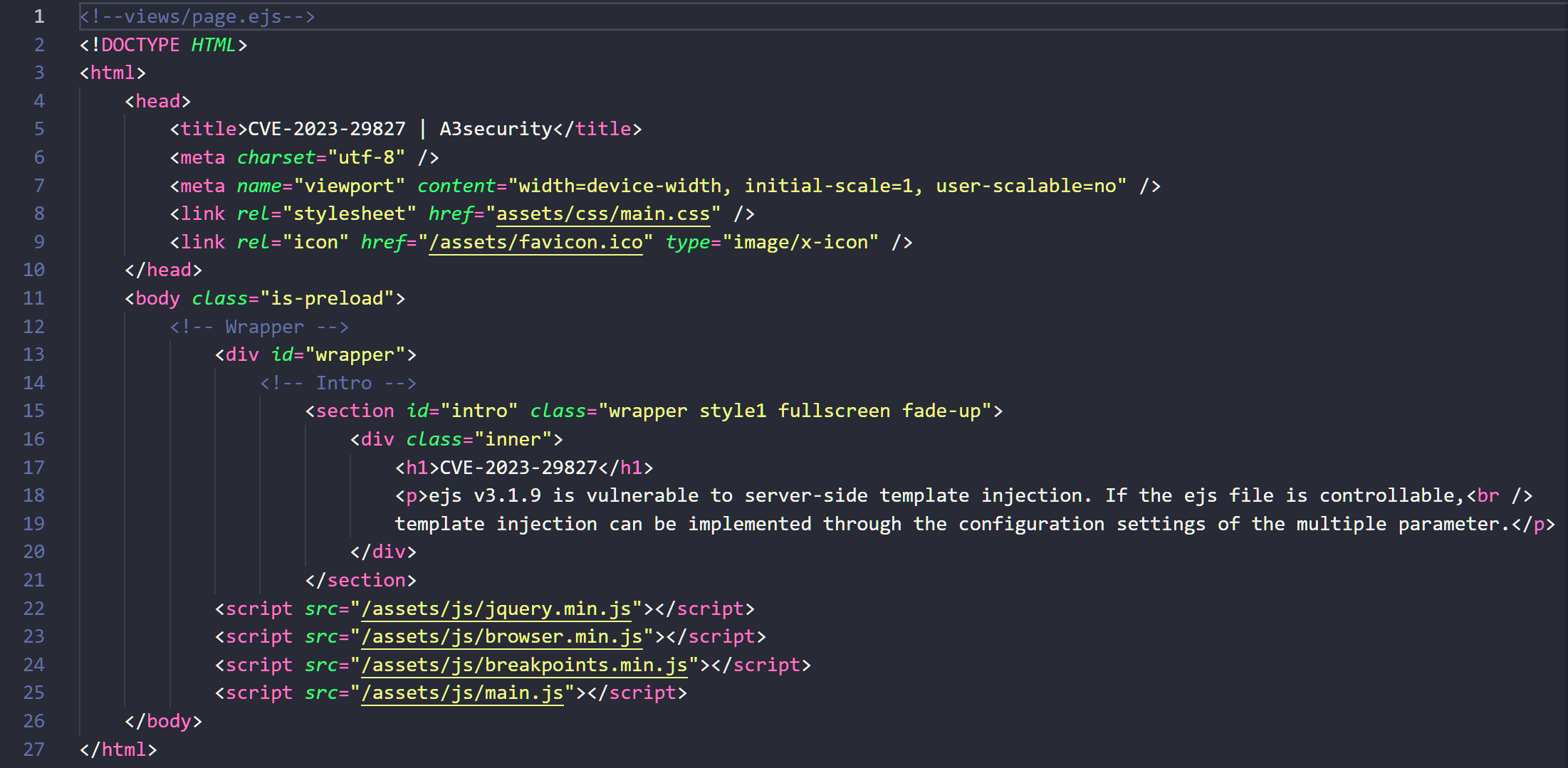Click line number 1 in the gutter
1568x768 pixels.
pyautogui.click(x=39, y=16)
